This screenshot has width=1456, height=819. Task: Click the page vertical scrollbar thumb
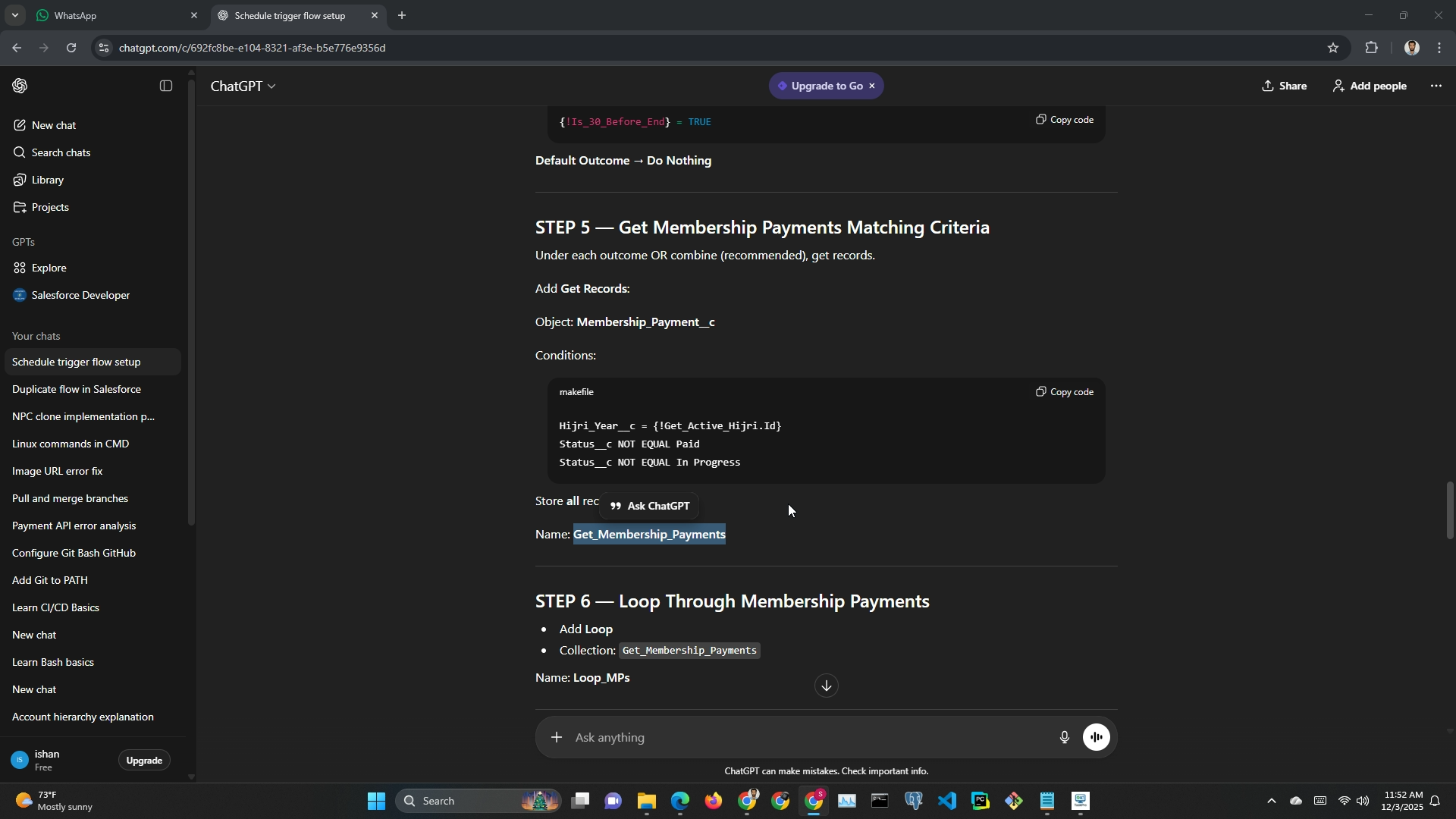click(1449, 510)
